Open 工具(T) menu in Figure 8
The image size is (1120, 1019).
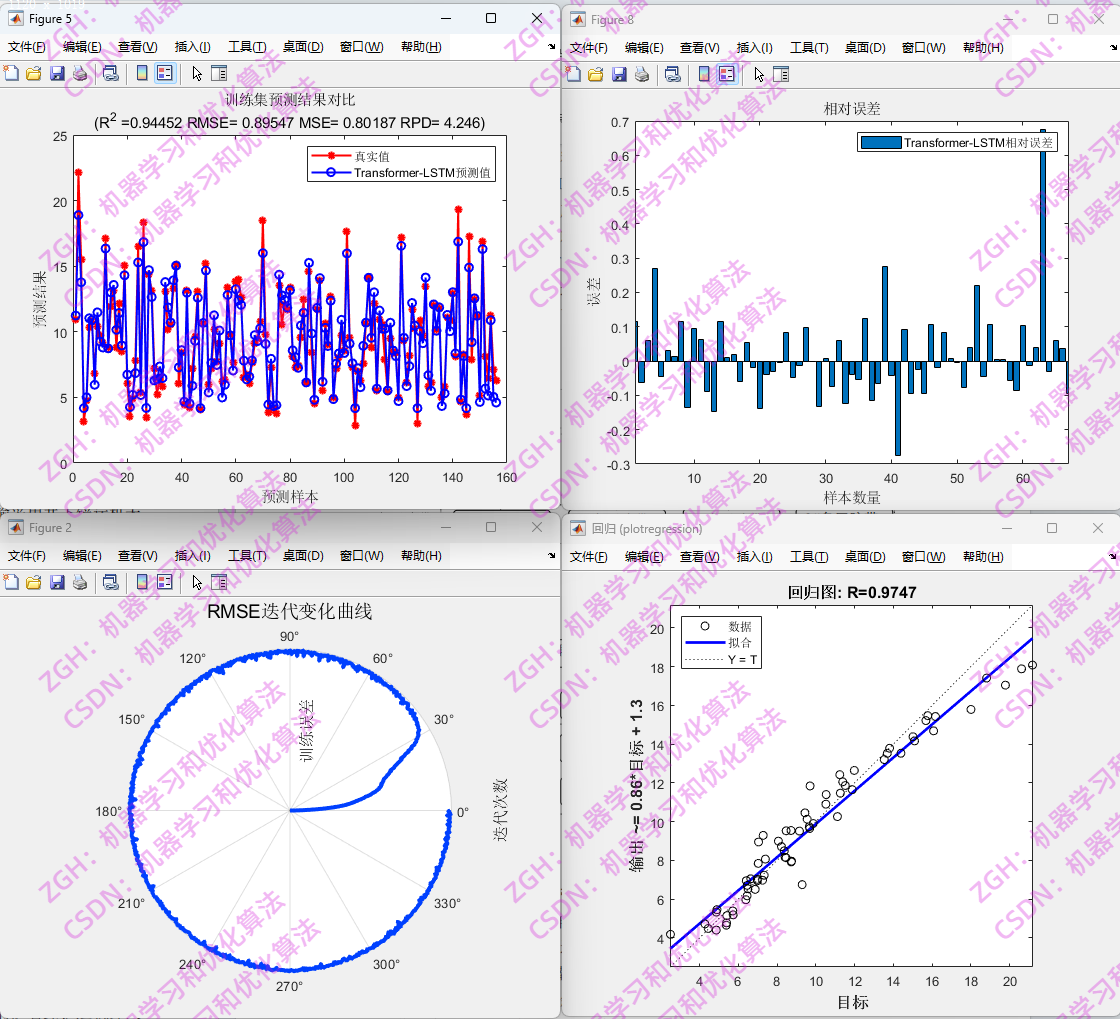pyautogui.click(x=809, y=47)
